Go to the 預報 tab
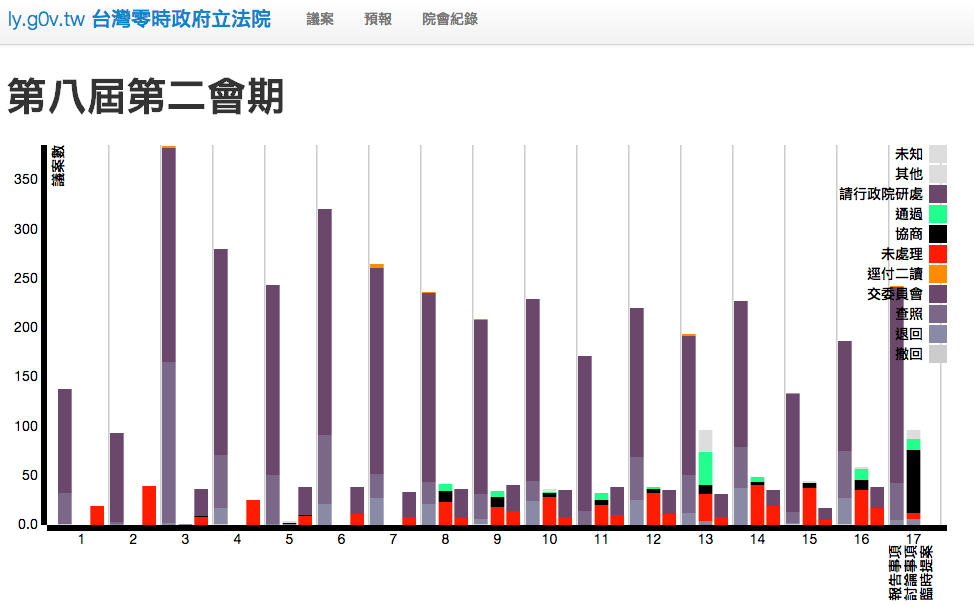The height and width of the screenshot is (607, 974). click(x=378, y=19)
